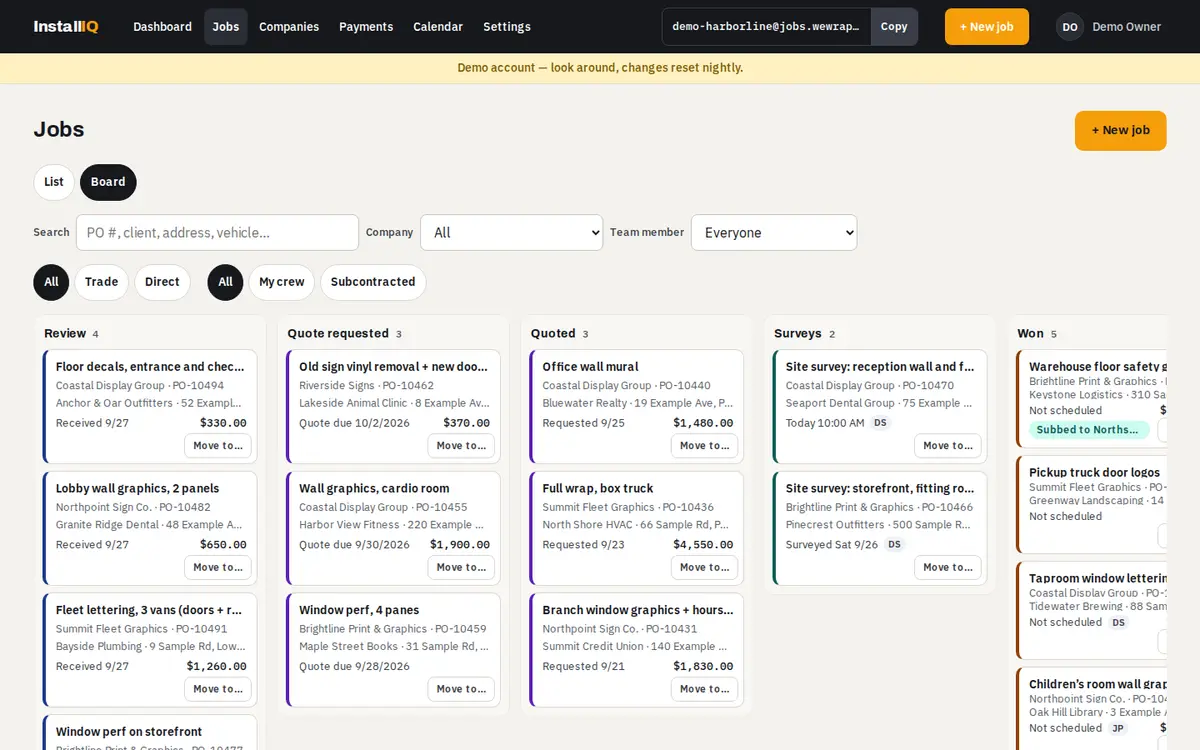
Task: Click the Subbed to Norths... tag
Action: [x=1089, y=430]
